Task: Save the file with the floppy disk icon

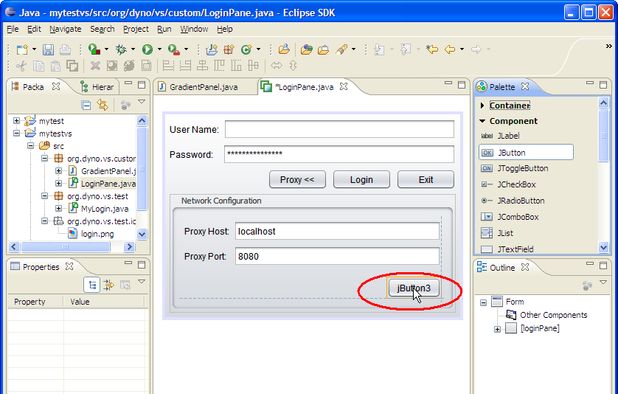Action: pos(48,50)
